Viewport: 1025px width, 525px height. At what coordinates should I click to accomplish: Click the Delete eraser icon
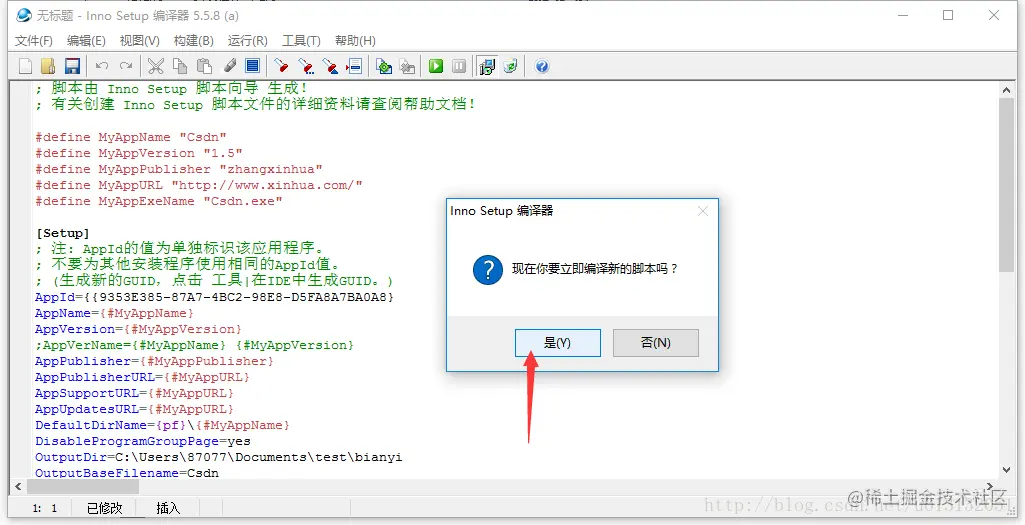(x=229, y=66)
